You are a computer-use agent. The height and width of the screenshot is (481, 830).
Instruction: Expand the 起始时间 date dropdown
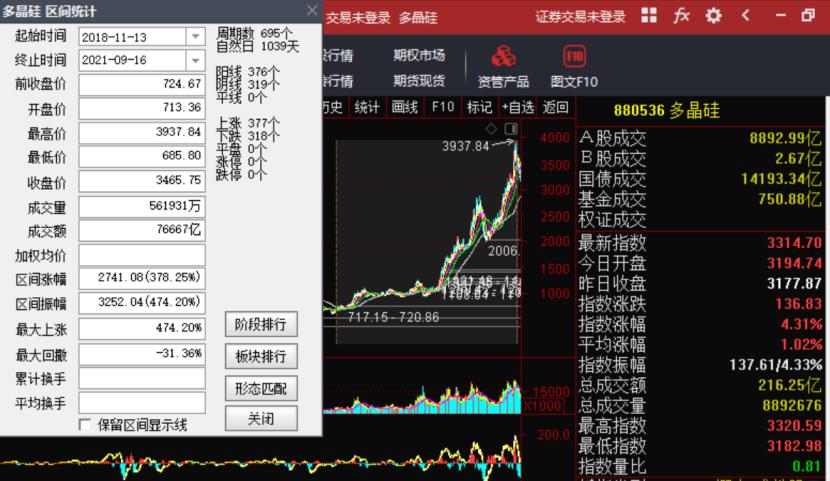195,37
